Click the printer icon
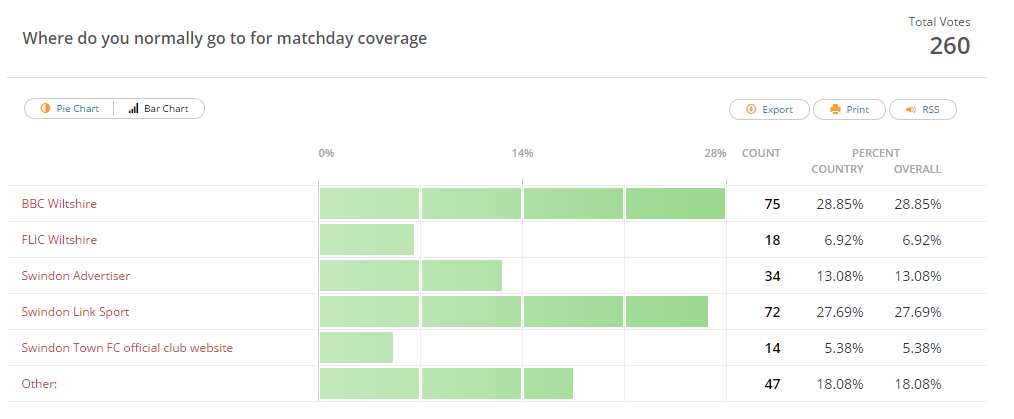1014x419 pixels. pyautogui.click(x=834, y=110)
